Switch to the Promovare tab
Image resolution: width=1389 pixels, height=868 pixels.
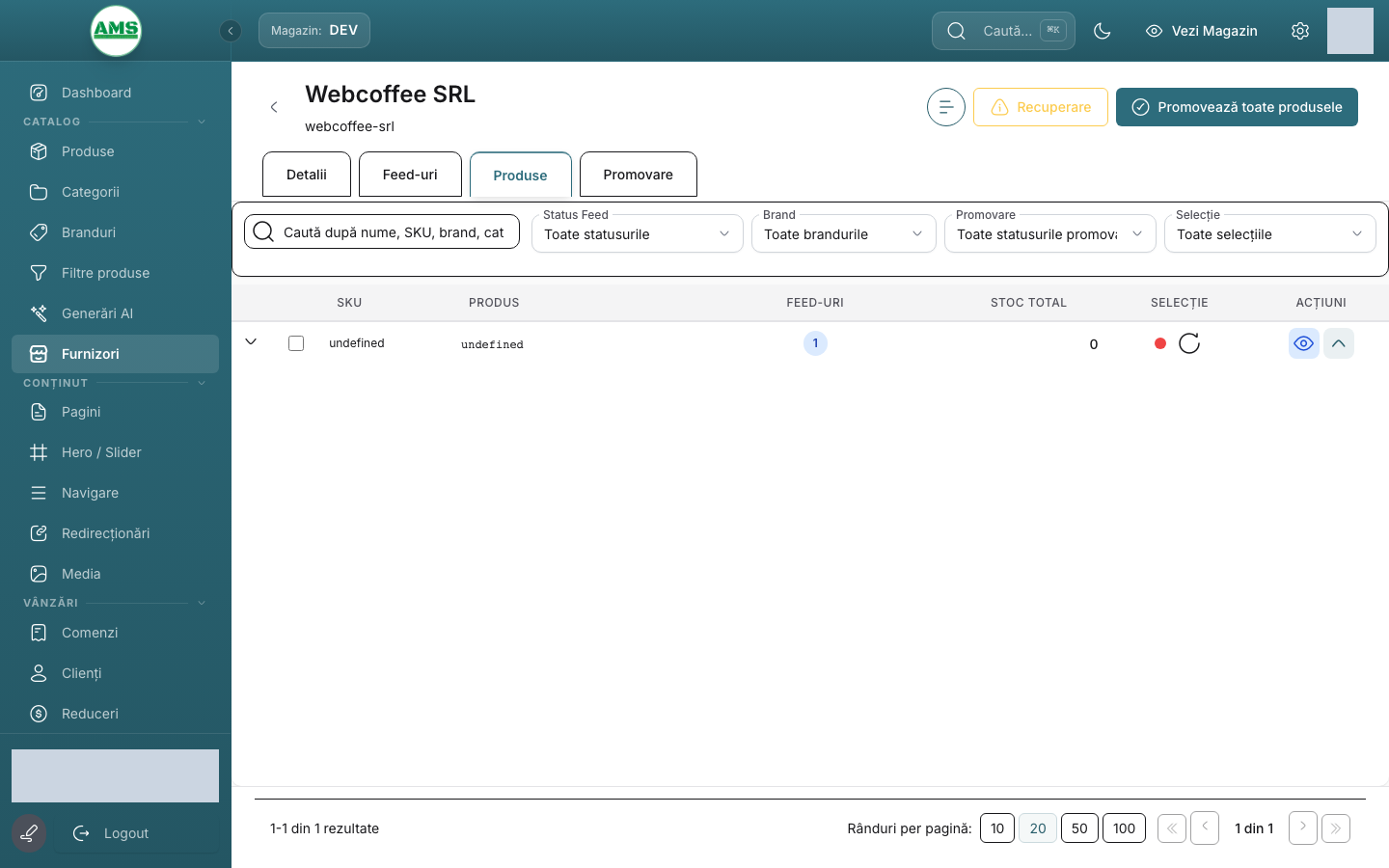(639, 175)
